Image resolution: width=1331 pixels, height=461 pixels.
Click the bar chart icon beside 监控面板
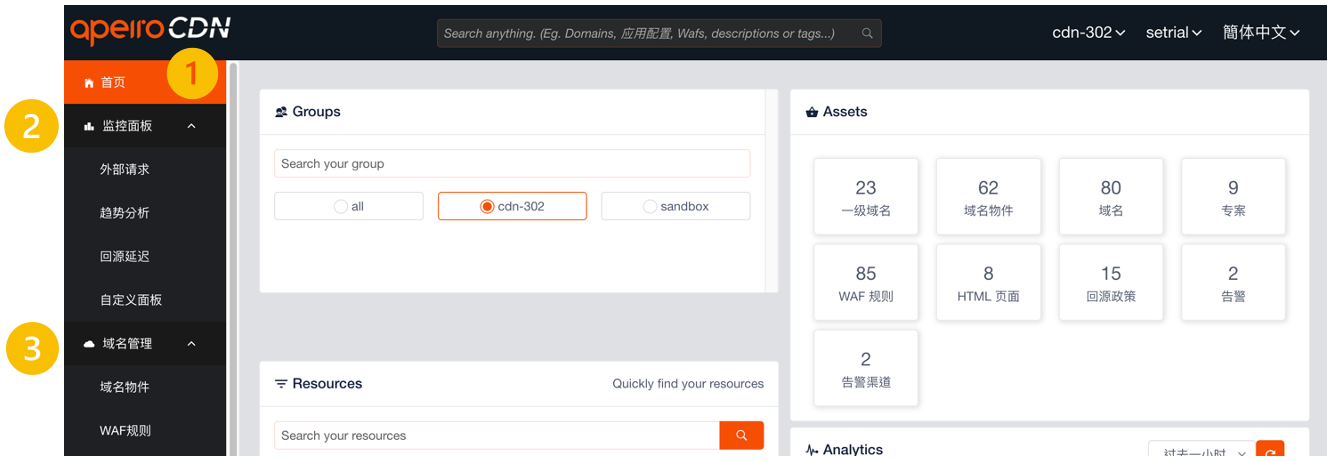(x=89, y=126)
